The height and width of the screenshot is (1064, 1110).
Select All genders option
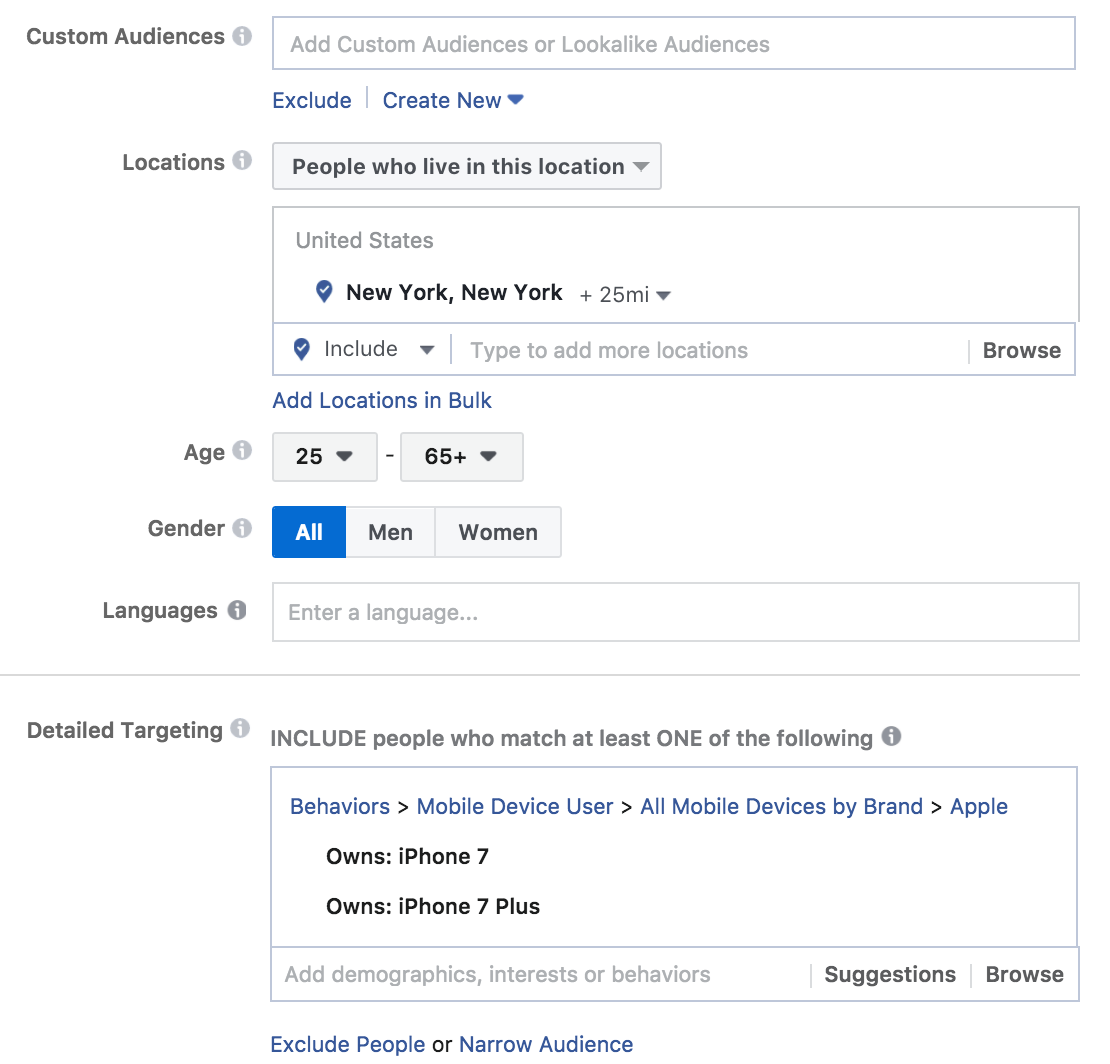[x=309, y=532]
